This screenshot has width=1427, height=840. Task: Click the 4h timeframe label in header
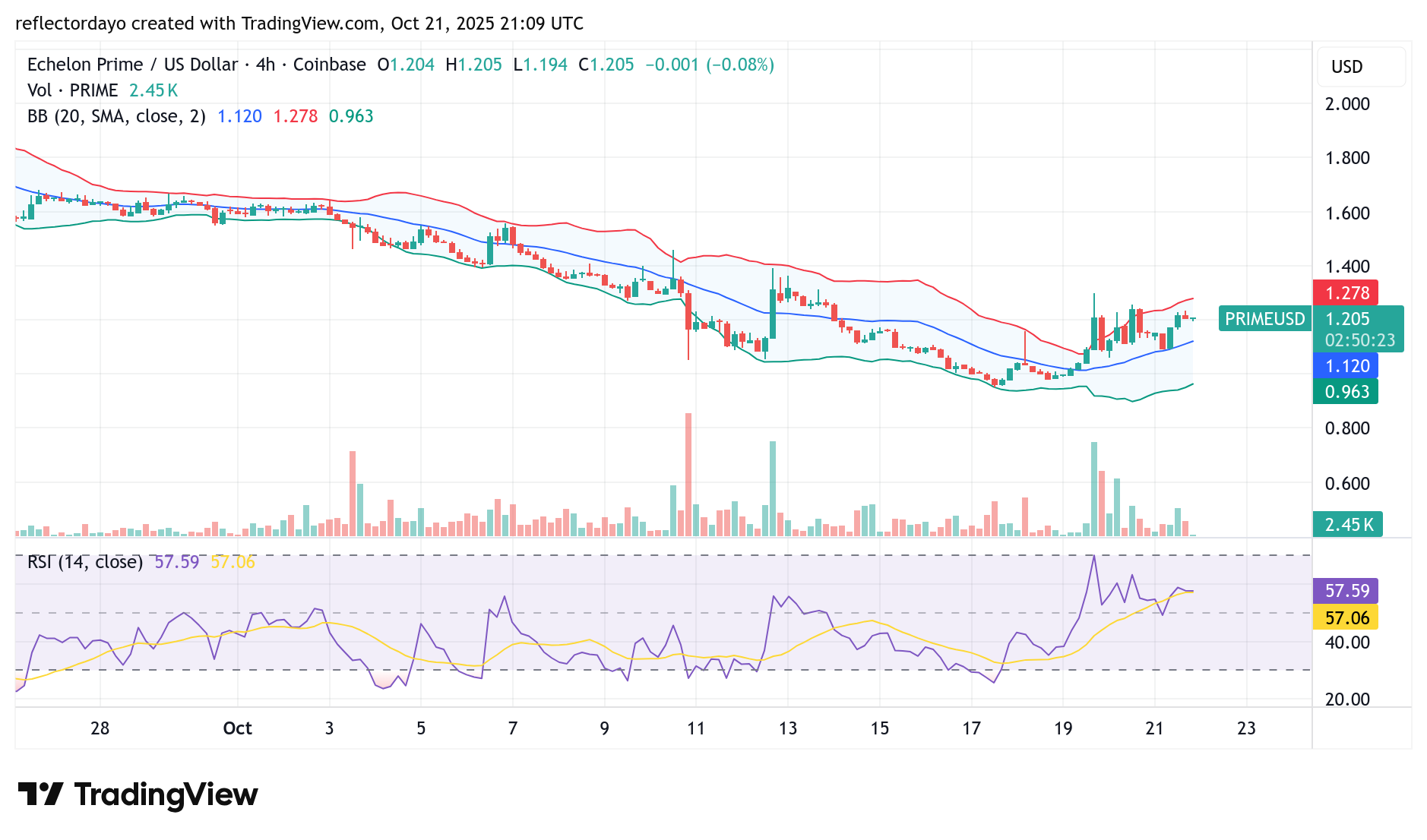[266, 65]
